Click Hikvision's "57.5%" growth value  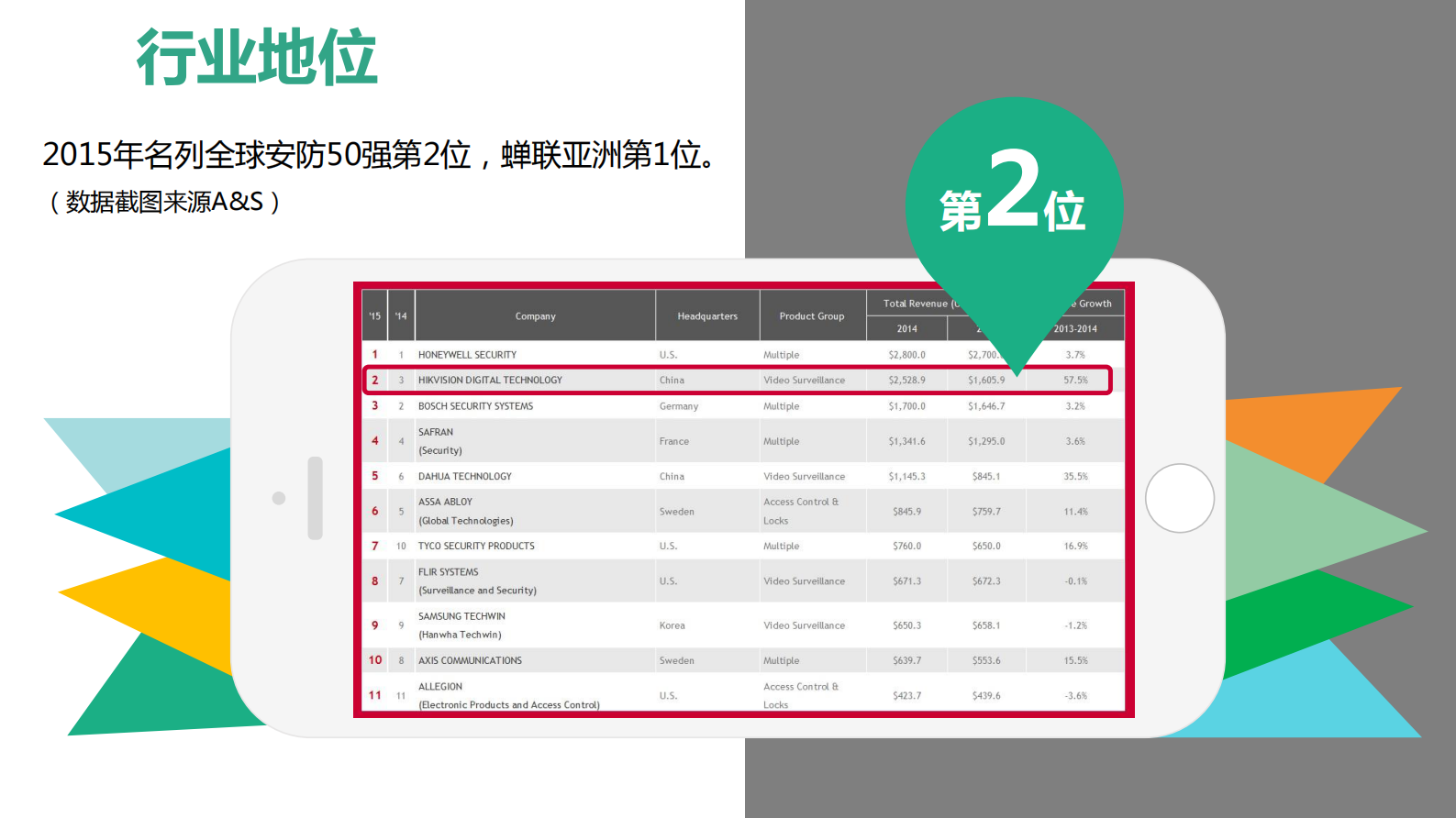[x=1076, y=380]
